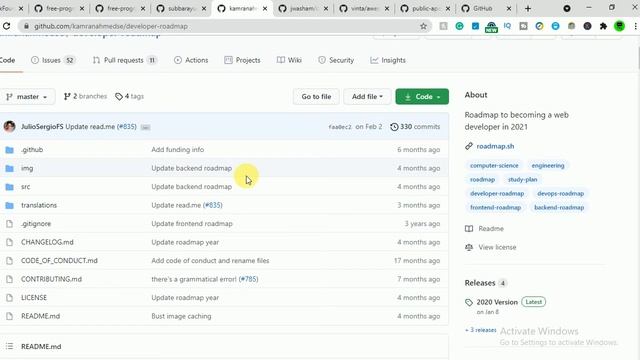The height and width of the screenshot is (360, 640).
Task: Switch to Pull requests tab
Action: pos(124,60)
